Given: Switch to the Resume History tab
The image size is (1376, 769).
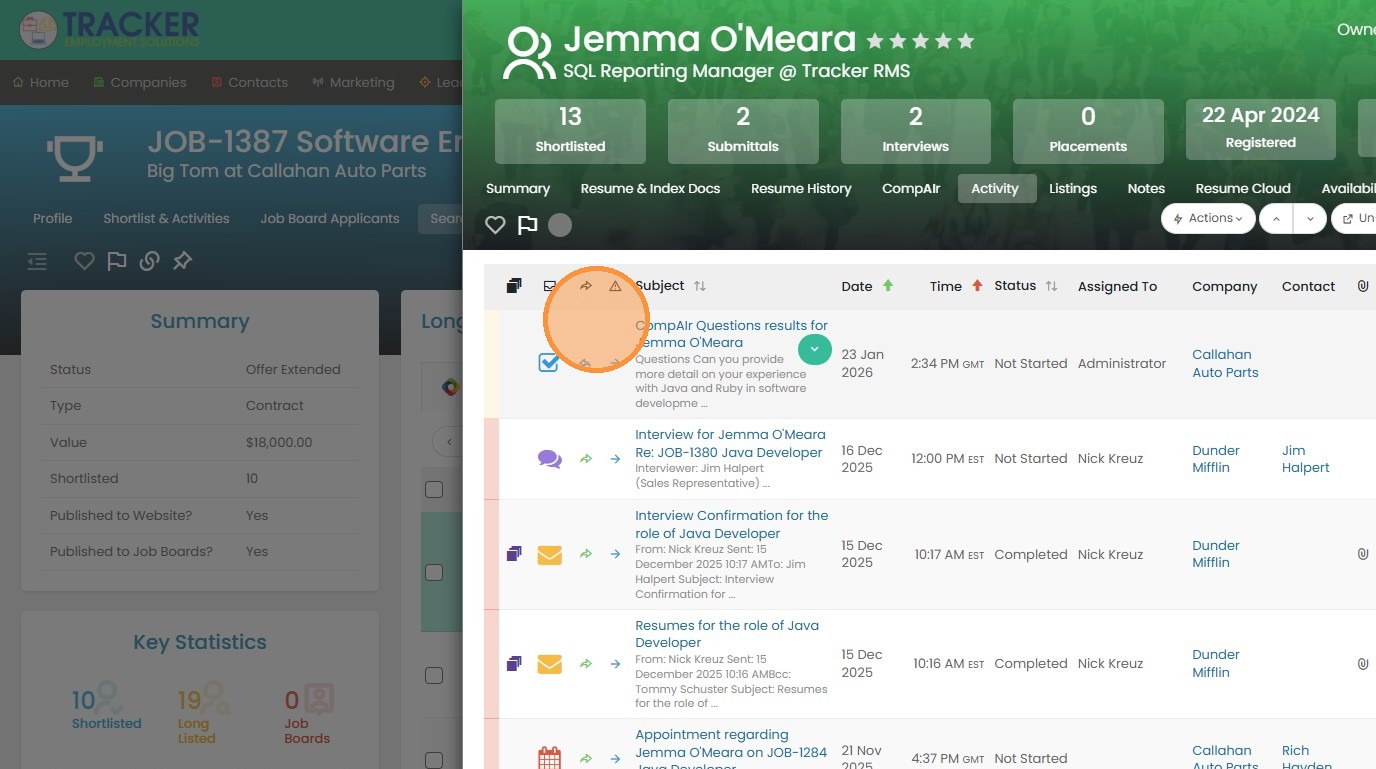Looking at the screenshot, I should coord(801,188).
